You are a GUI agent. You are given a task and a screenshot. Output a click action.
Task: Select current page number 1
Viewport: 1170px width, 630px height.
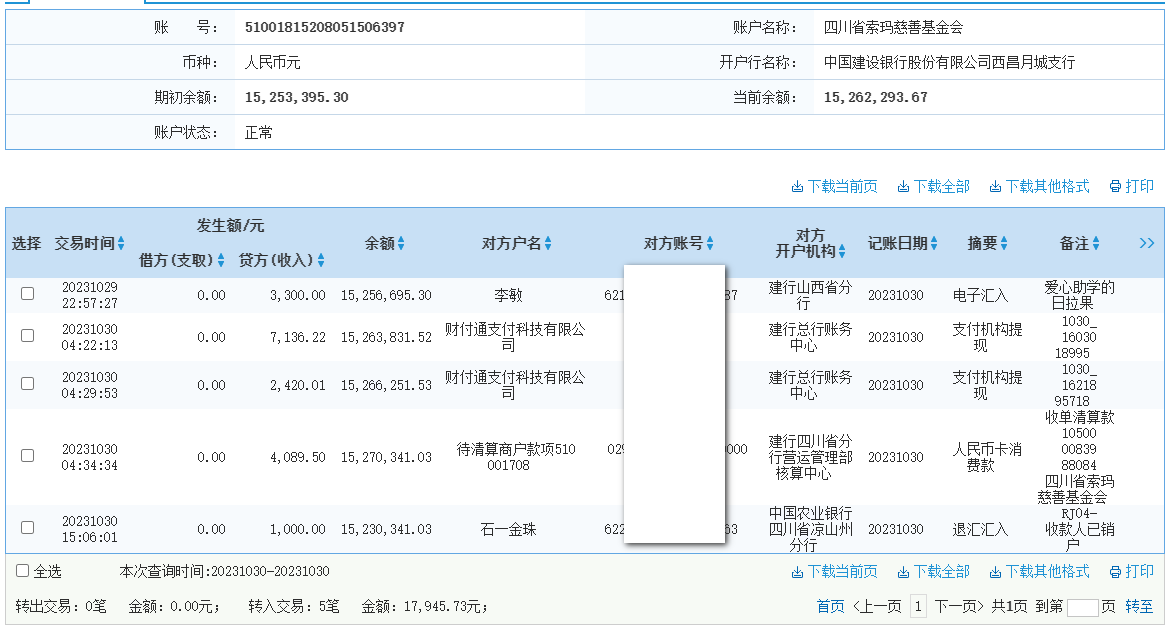click(919, 606)
